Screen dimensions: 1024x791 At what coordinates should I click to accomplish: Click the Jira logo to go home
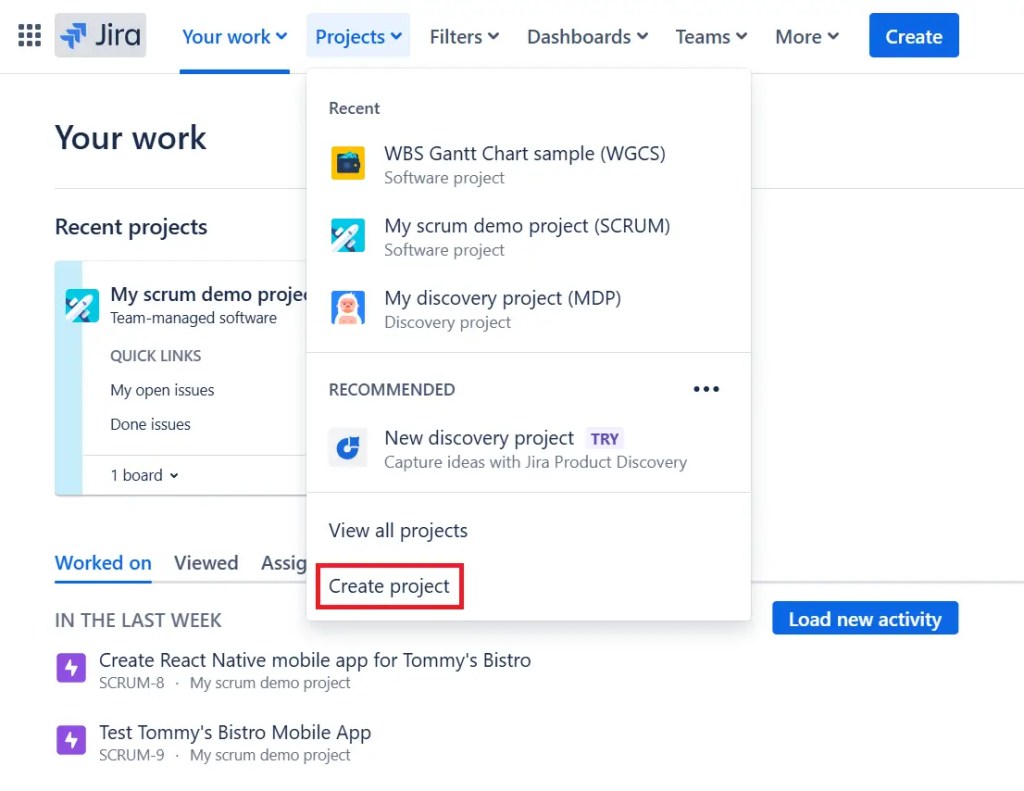tap(100, 35)
